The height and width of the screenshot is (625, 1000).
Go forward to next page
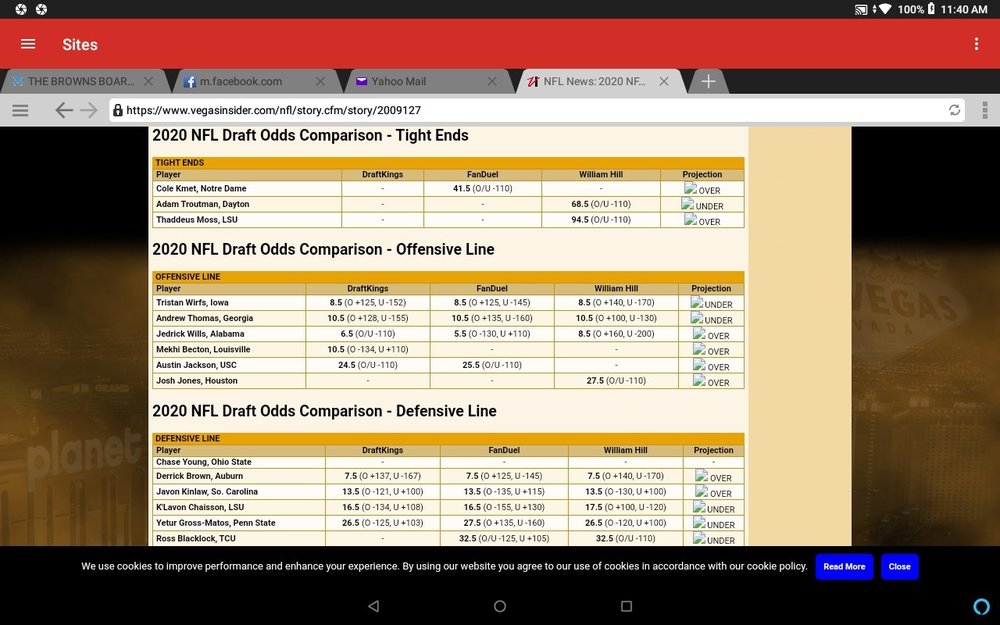click(89, 110)
